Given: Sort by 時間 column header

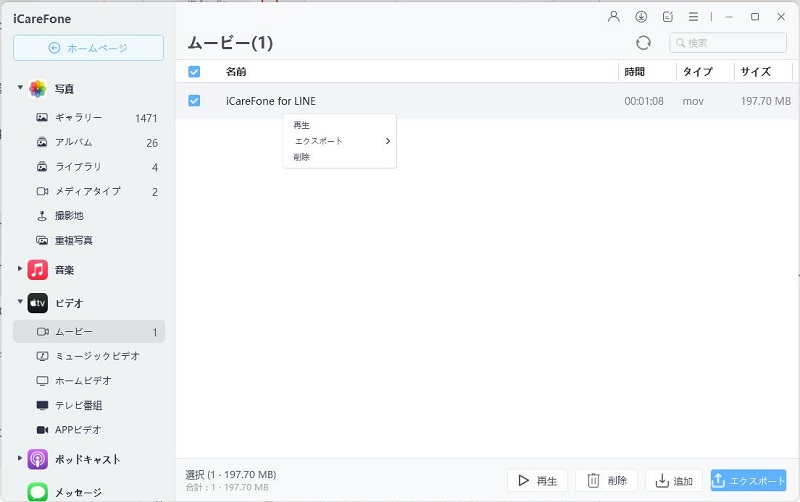Looking at the screenshot, I should pos(634,72).
